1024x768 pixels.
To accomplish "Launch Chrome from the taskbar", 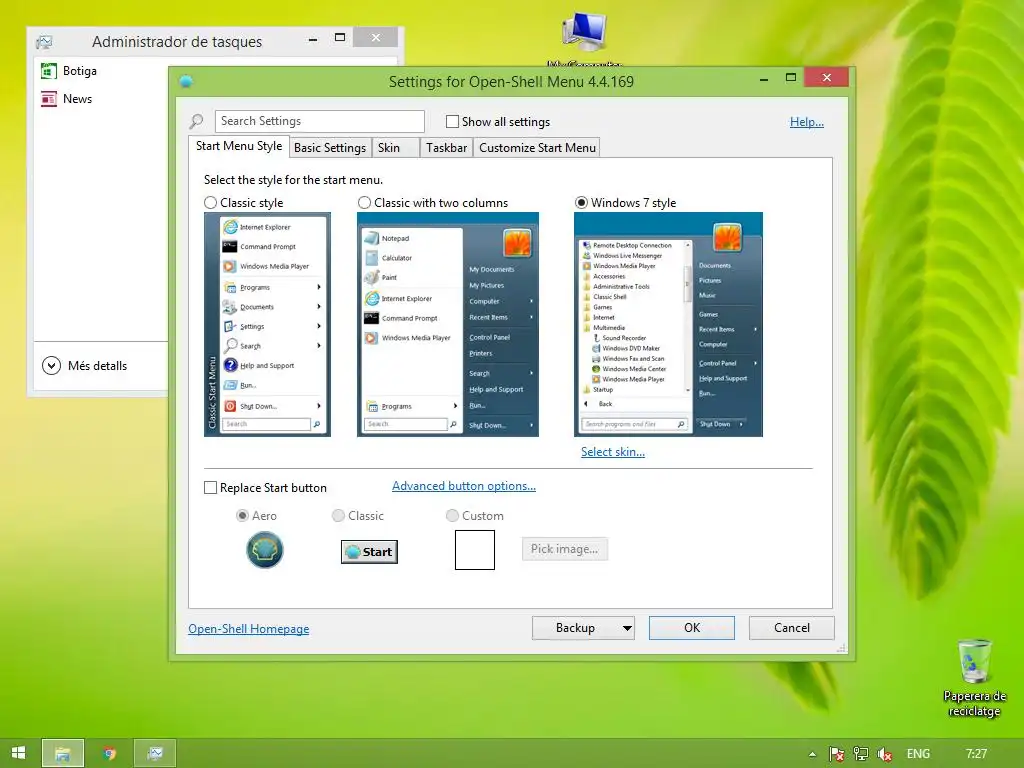I will click(109, 754).
